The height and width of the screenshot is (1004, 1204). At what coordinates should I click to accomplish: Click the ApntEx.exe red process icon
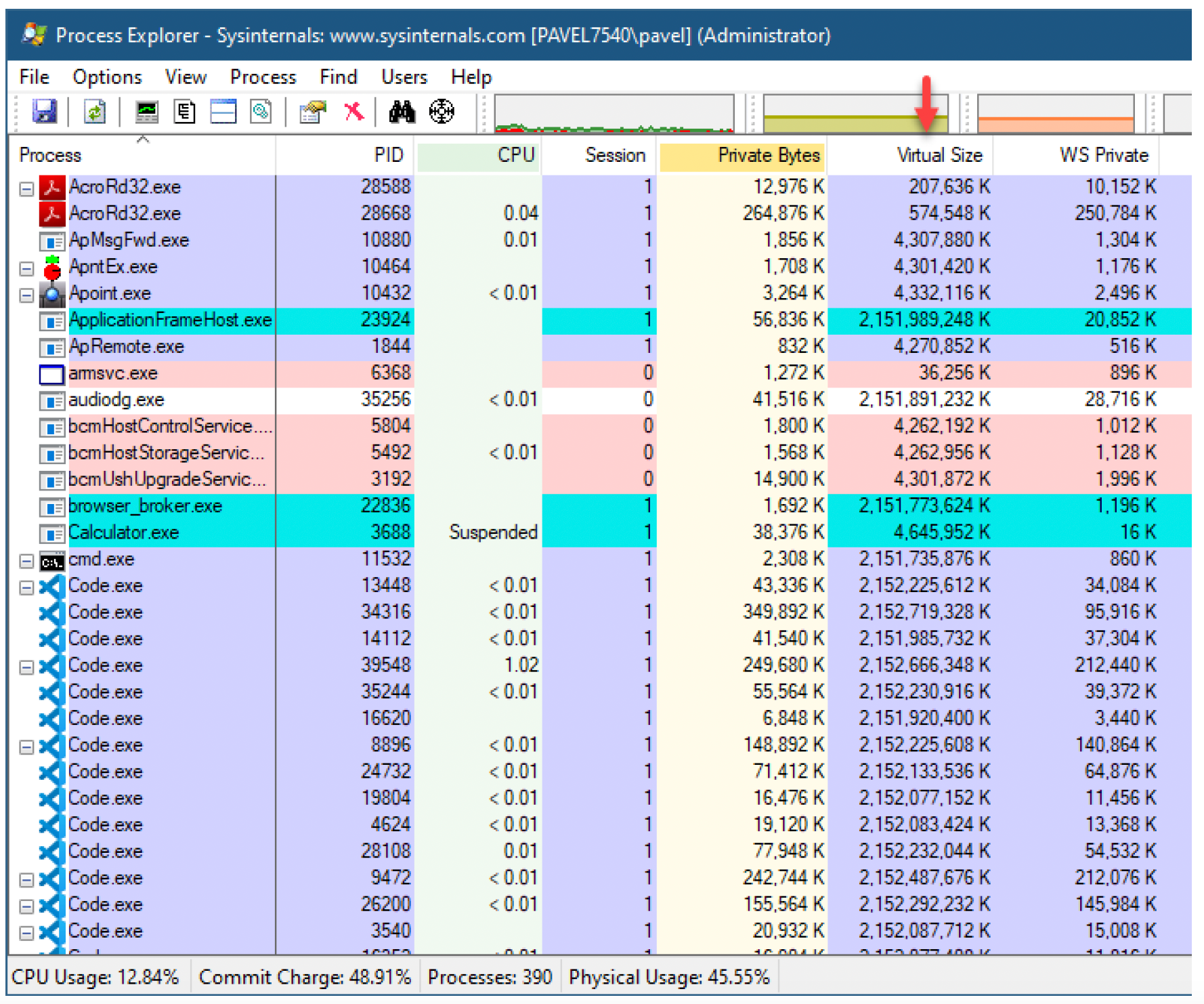click(x=52, y=267)
